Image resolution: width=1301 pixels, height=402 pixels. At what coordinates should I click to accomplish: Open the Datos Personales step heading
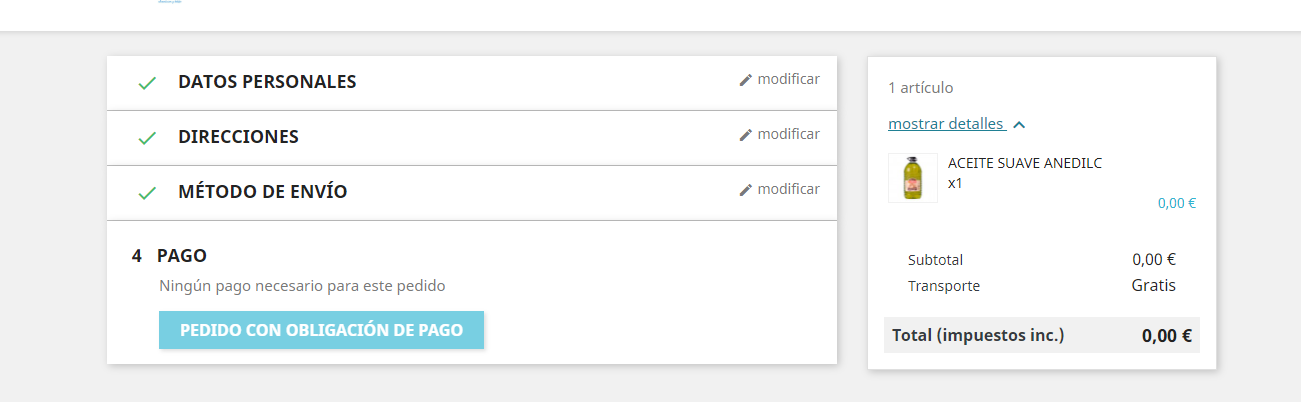tap(267, 82)
